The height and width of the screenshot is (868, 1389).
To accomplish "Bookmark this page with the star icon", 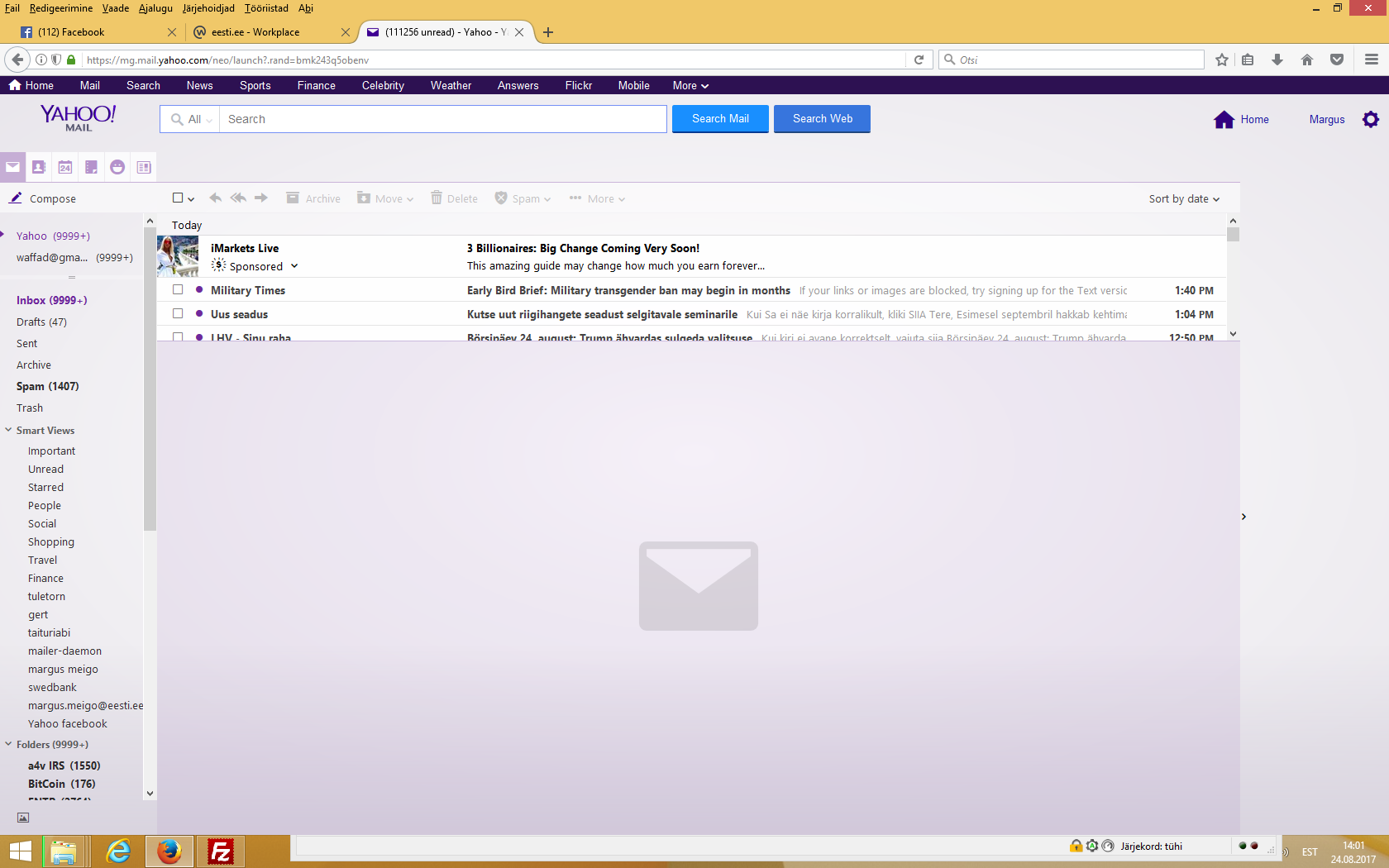I will 1222,60.
